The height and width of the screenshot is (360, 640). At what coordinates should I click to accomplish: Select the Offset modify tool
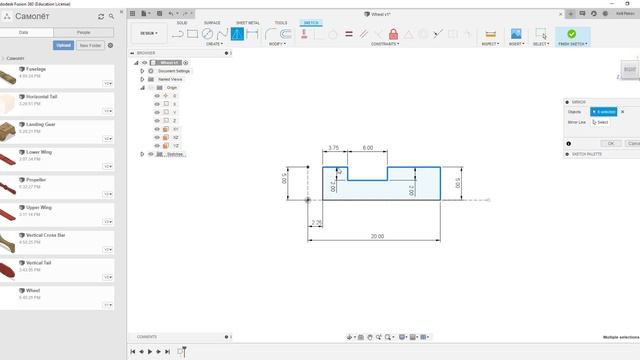tap(285, 34)
